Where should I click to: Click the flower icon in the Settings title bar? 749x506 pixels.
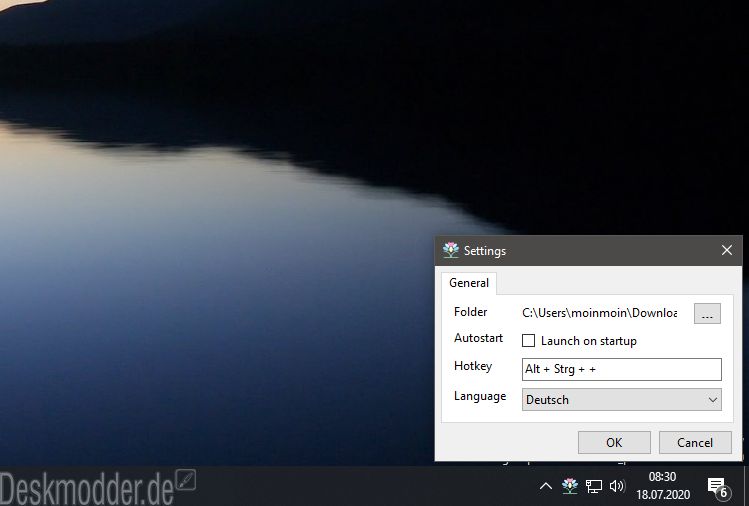coord(450,250)
